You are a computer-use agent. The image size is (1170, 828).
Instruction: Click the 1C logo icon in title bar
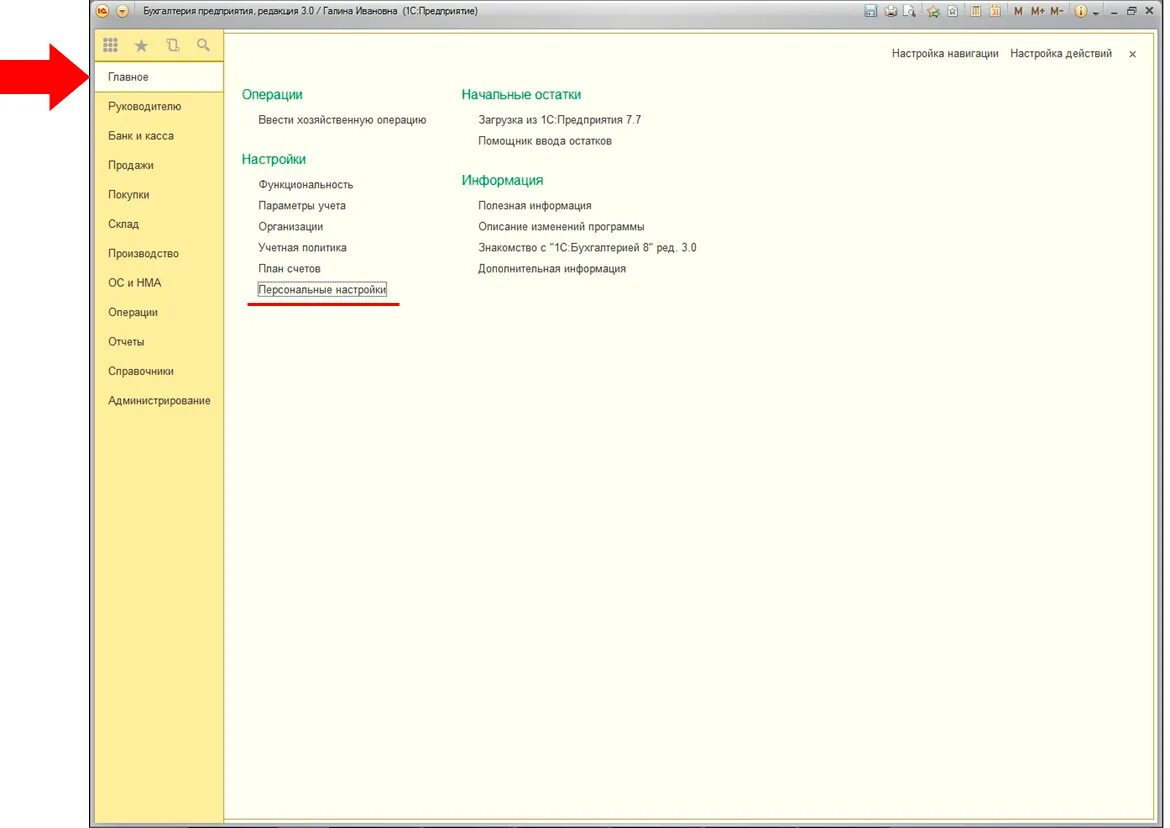[x=103, y=11]
